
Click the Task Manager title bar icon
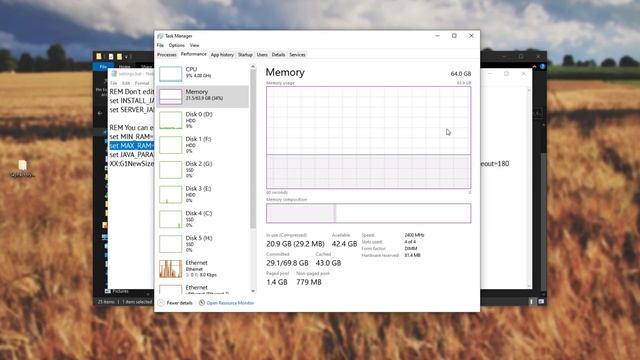160,36
